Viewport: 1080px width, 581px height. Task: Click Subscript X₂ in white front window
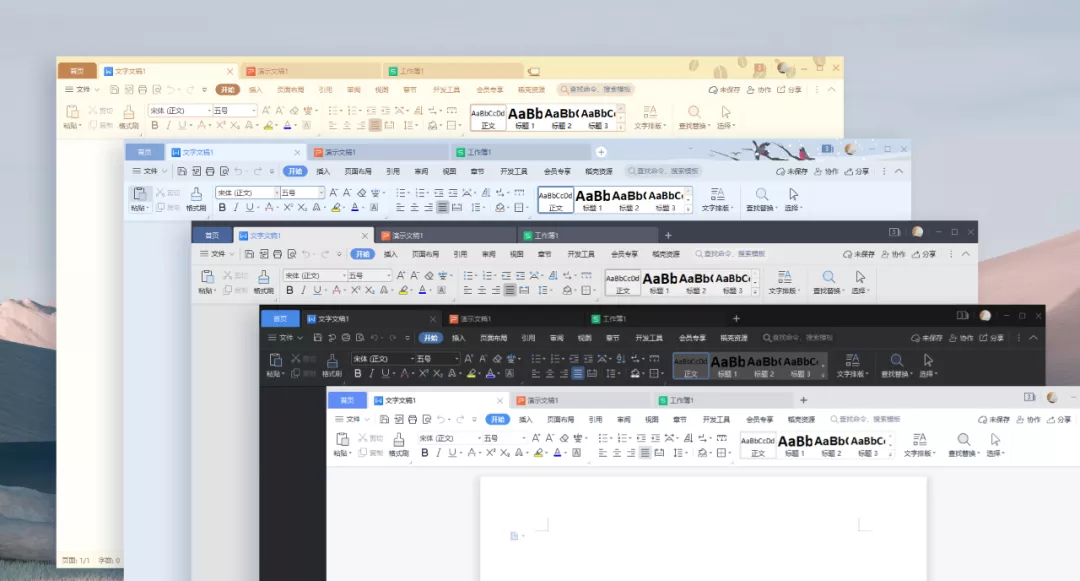[505, 453]
